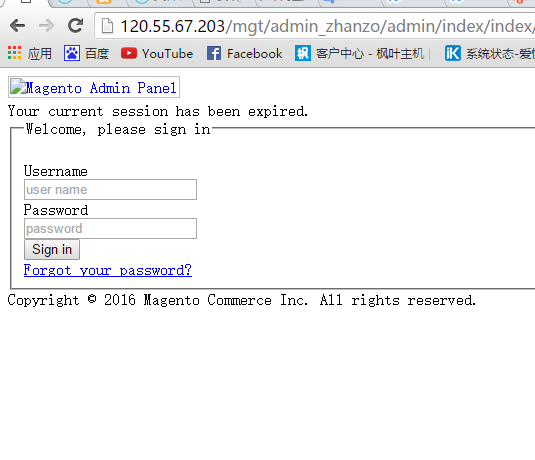Viewport: 535px width, 460px height.
Task: Open the 客户中心 - 枫叶主机 bookmark
Action: point(359,54)
